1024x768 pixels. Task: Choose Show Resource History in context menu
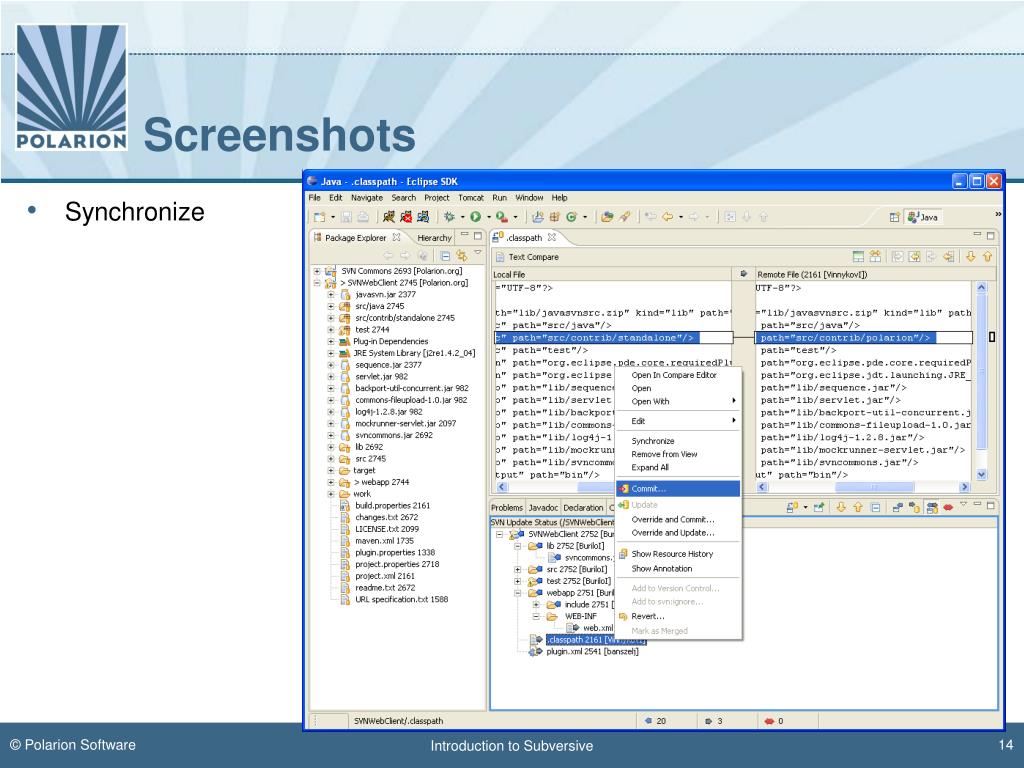point(678,554)
